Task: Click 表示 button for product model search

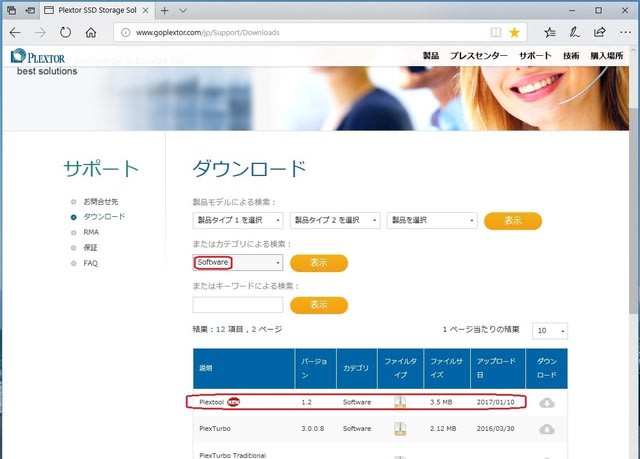Action: tap(513, 221)
